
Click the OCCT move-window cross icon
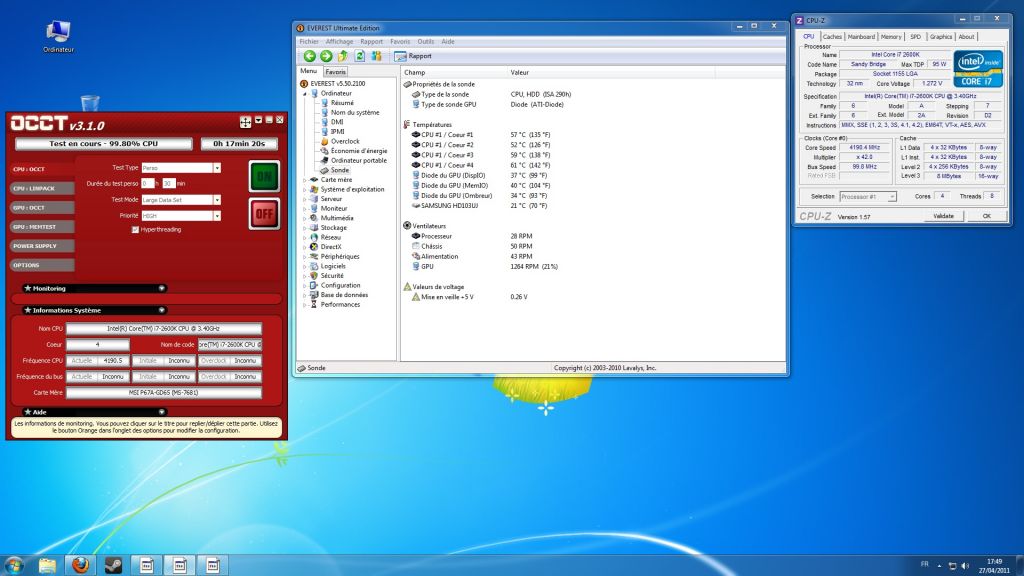point(246,122)
